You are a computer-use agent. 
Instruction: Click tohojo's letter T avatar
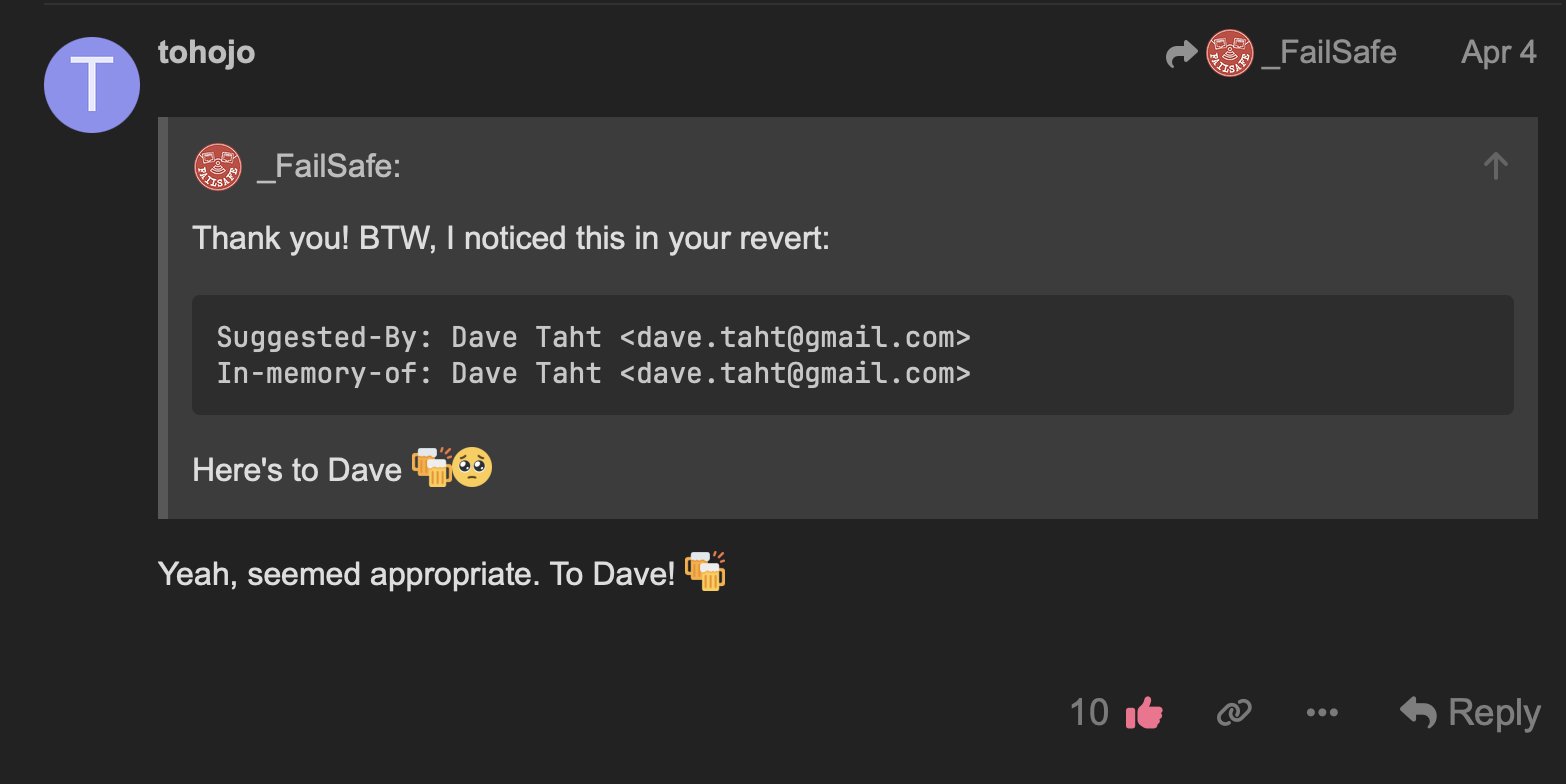point(91,85)
